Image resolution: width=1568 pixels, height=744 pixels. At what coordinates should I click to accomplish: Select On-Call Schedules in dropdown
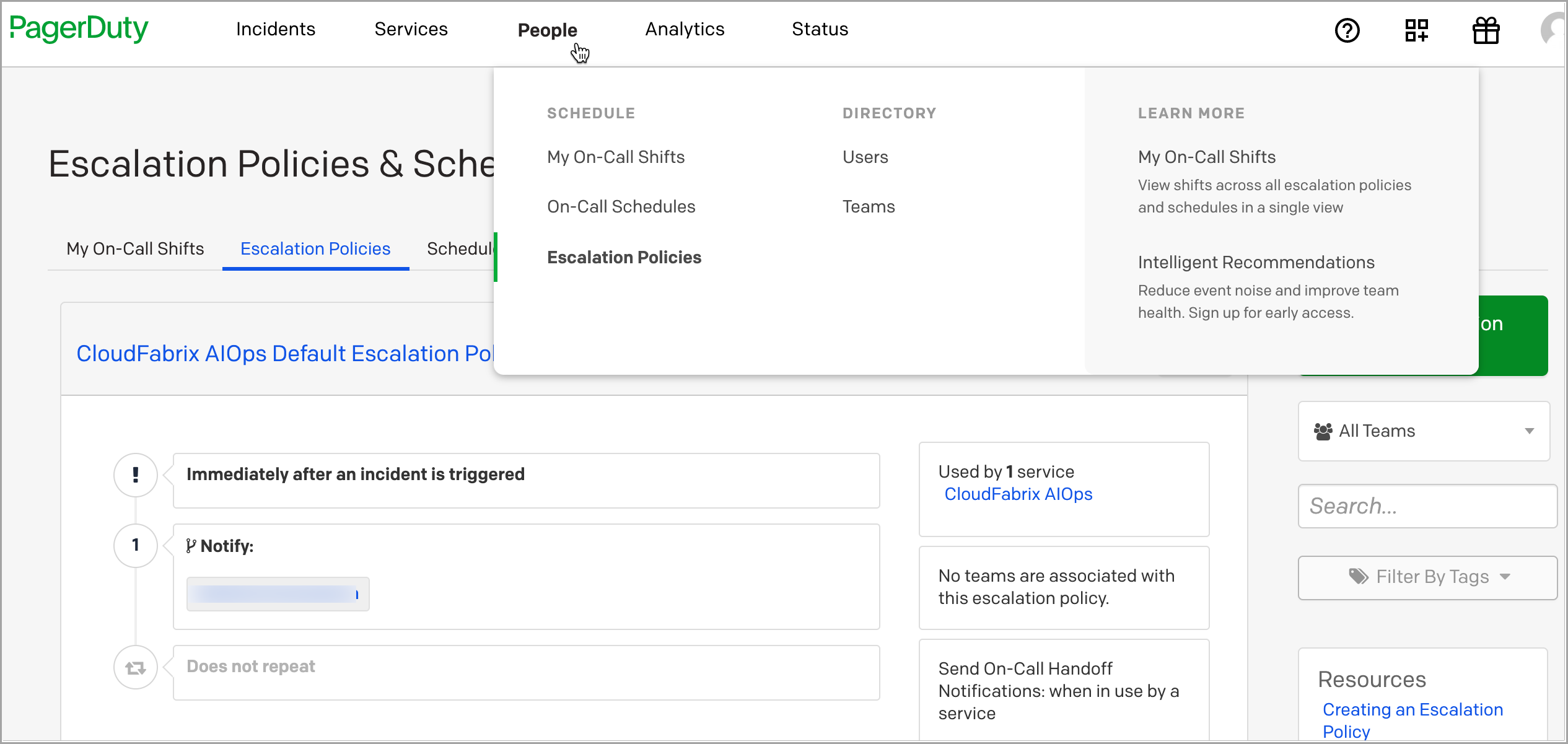tap(621, 206)
